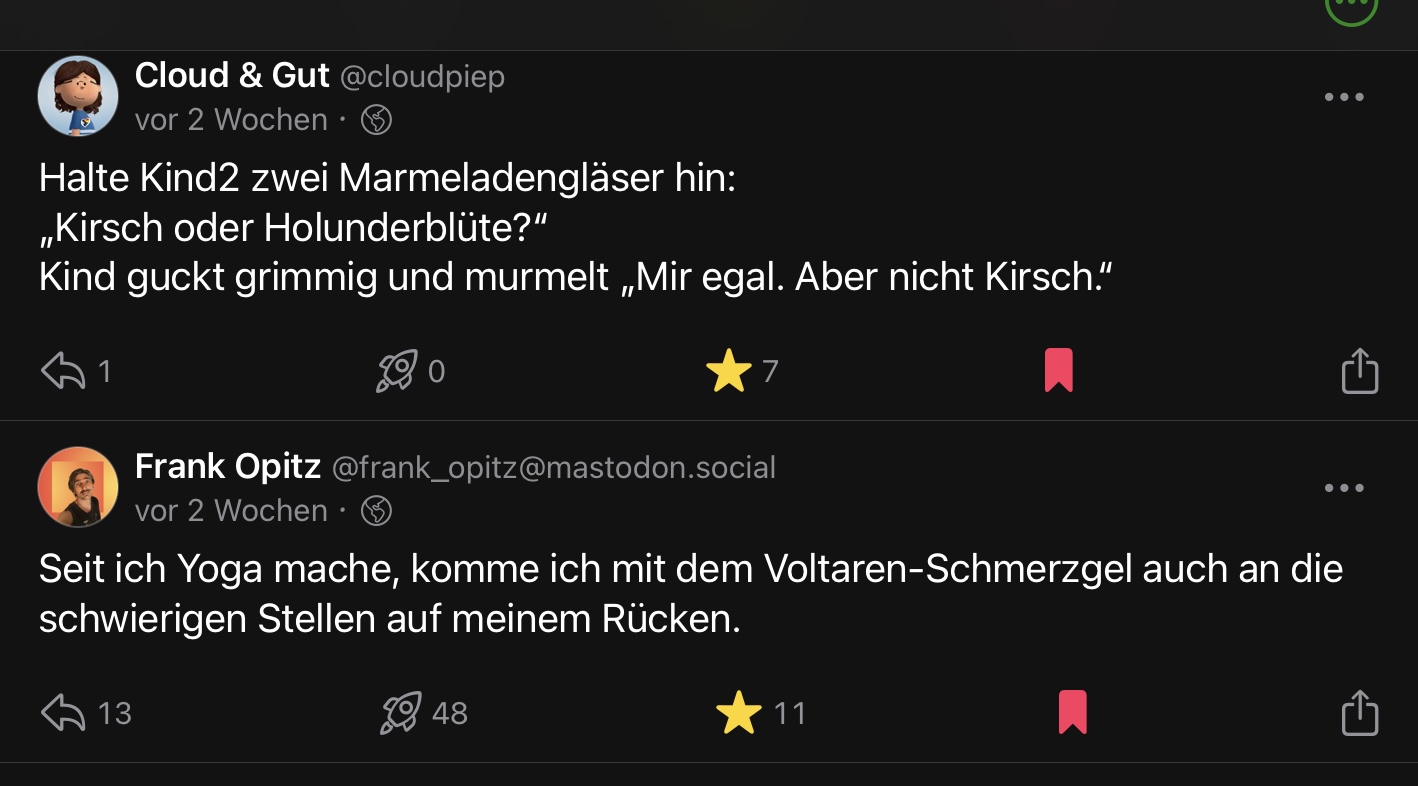Reply to Frank Opitz's yoga post

point(63,713)
